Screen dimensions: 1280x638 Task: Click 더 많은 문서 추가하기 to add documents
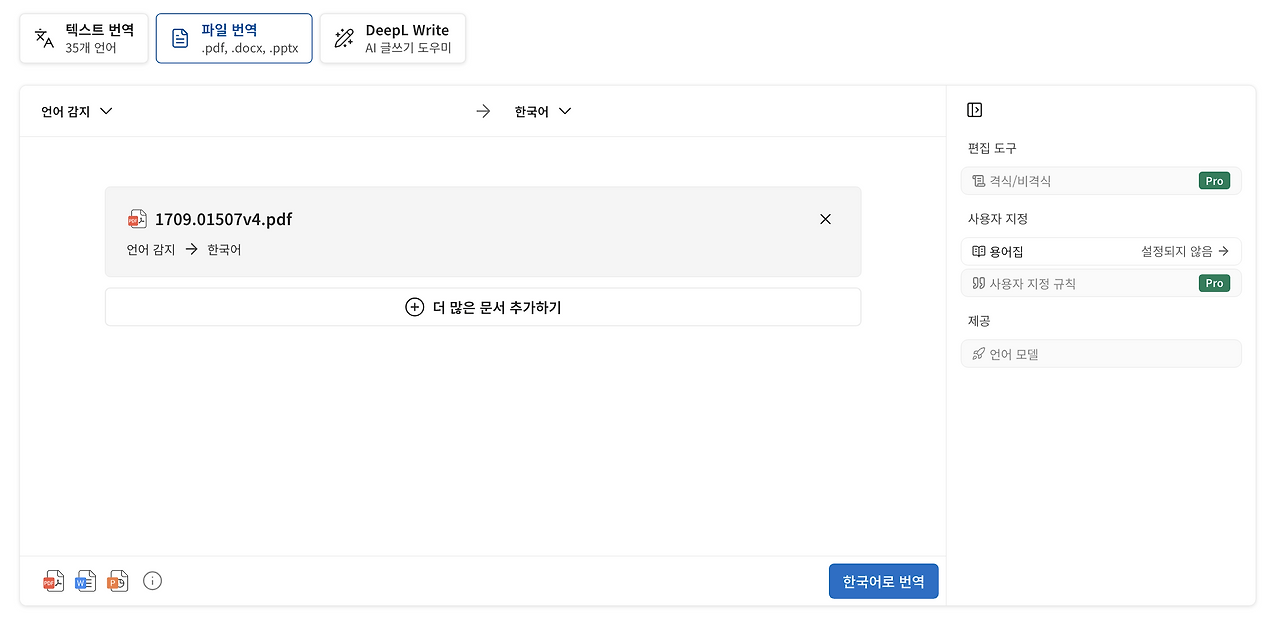(x=483, y=307)
